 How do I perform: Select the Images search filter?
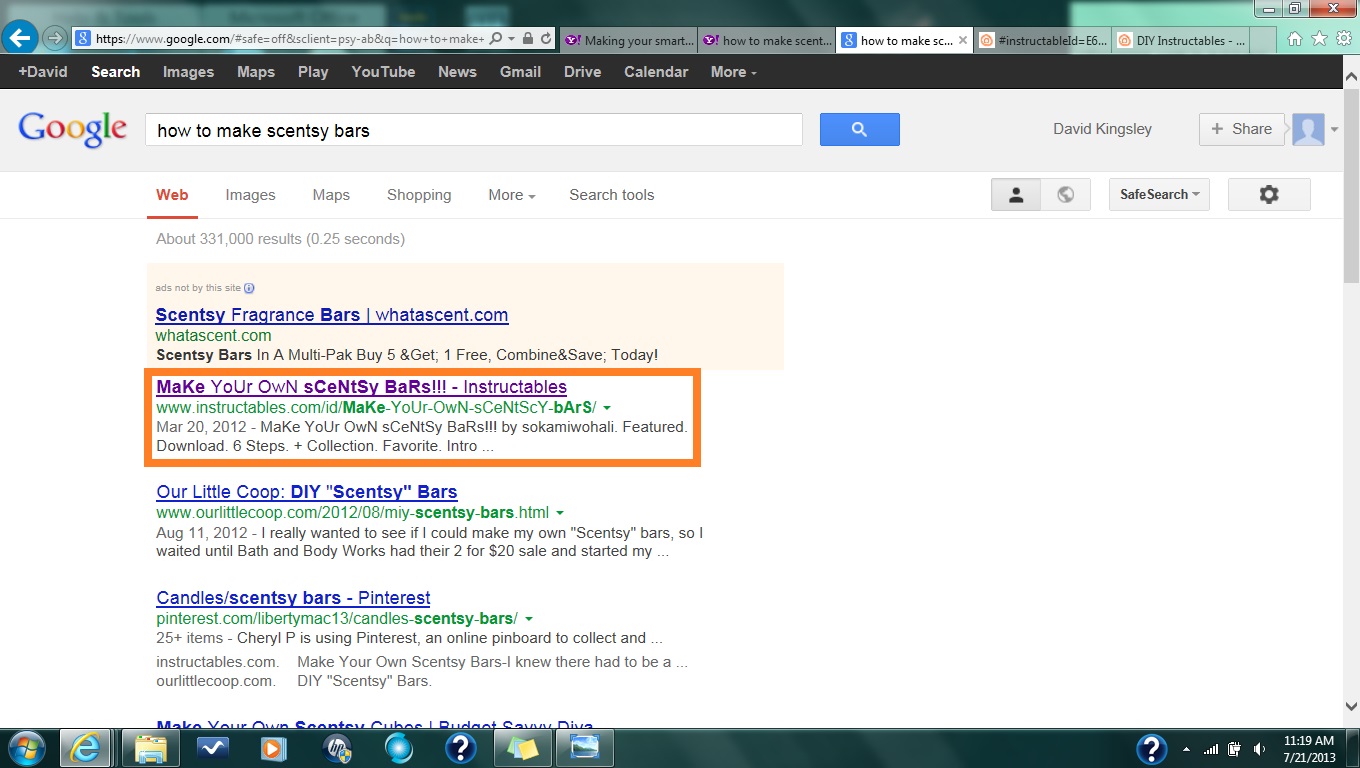(250, 195)
